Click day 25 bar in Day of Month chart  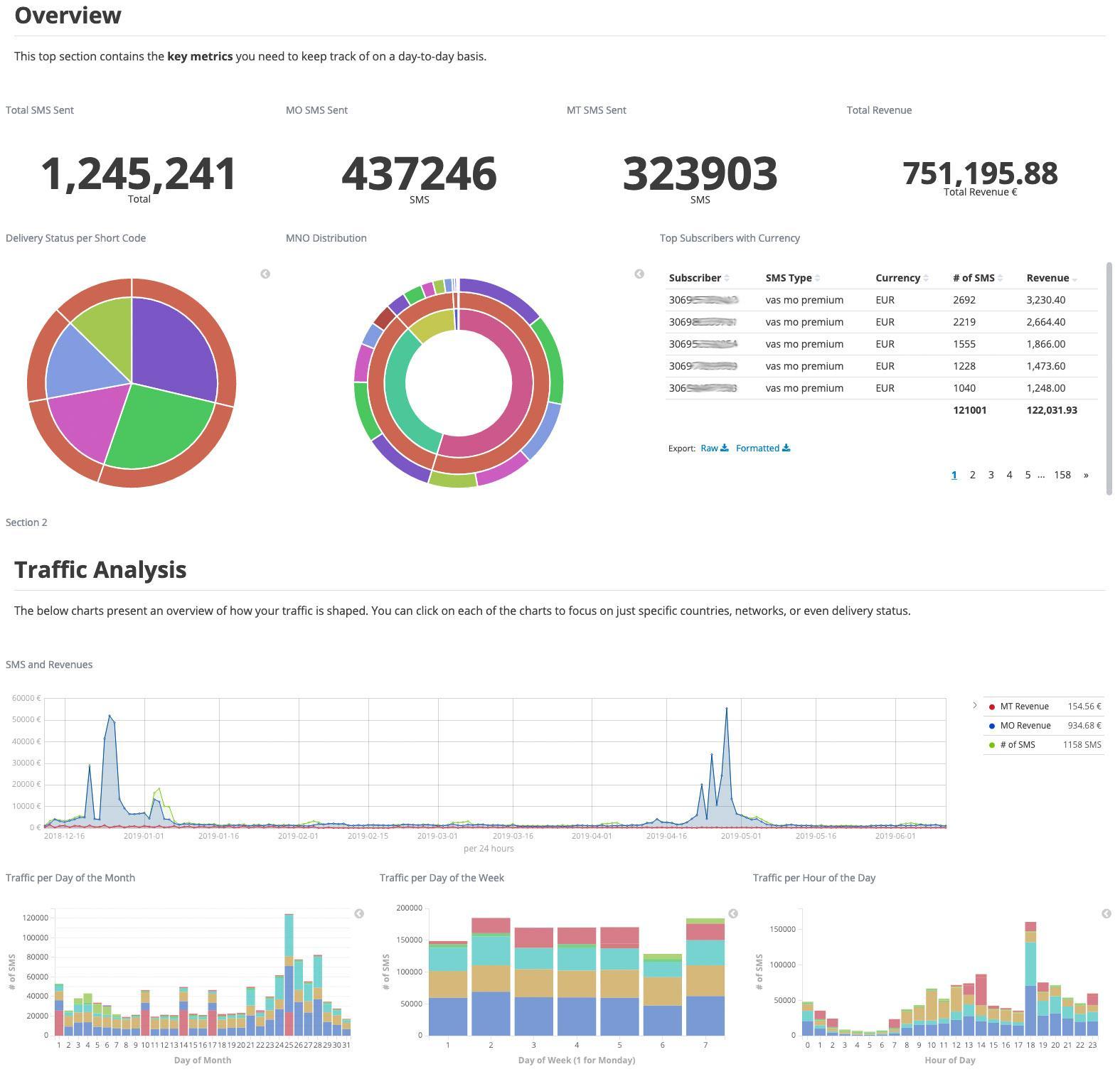coord(289,975)
